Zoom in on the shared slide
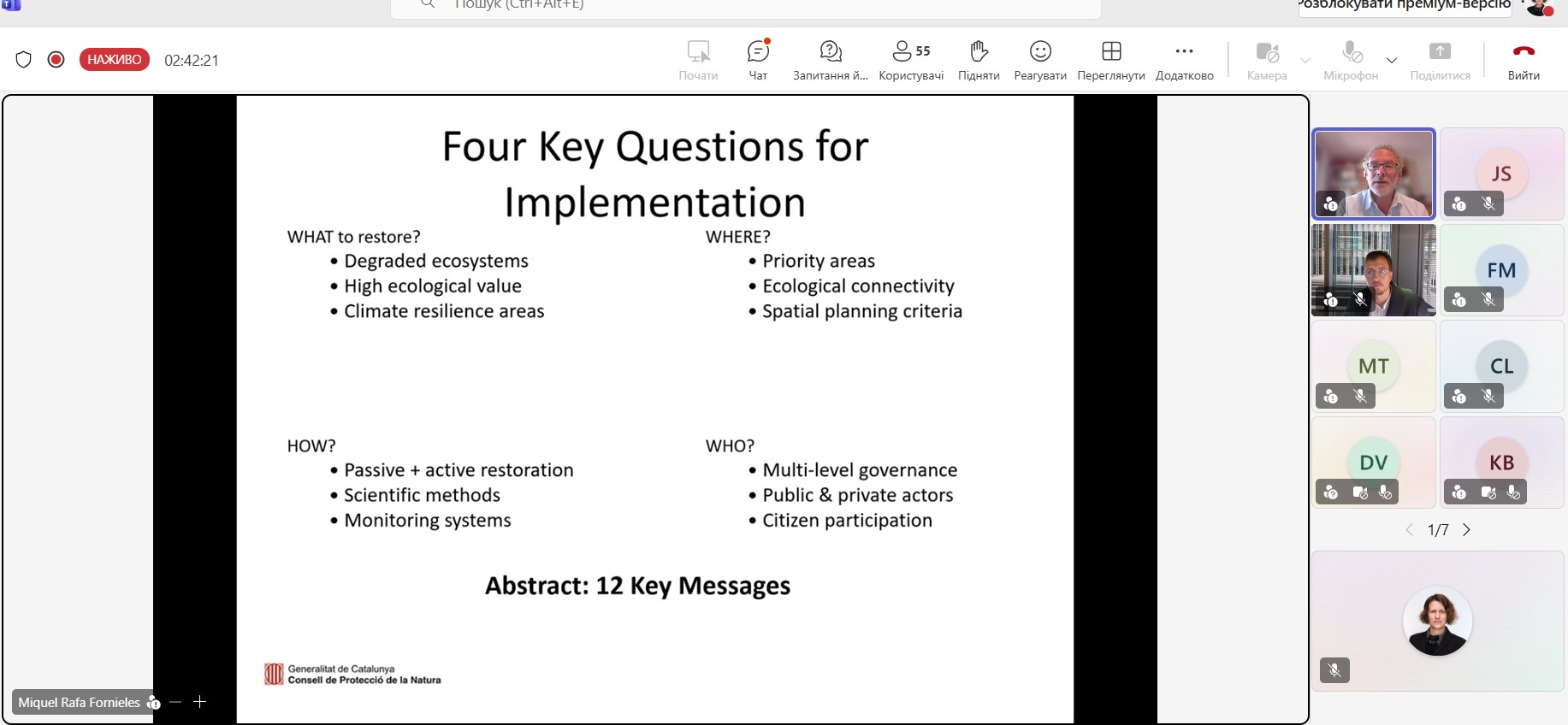The width and height of the screenshot is (1568, 725). pos(200,702)
